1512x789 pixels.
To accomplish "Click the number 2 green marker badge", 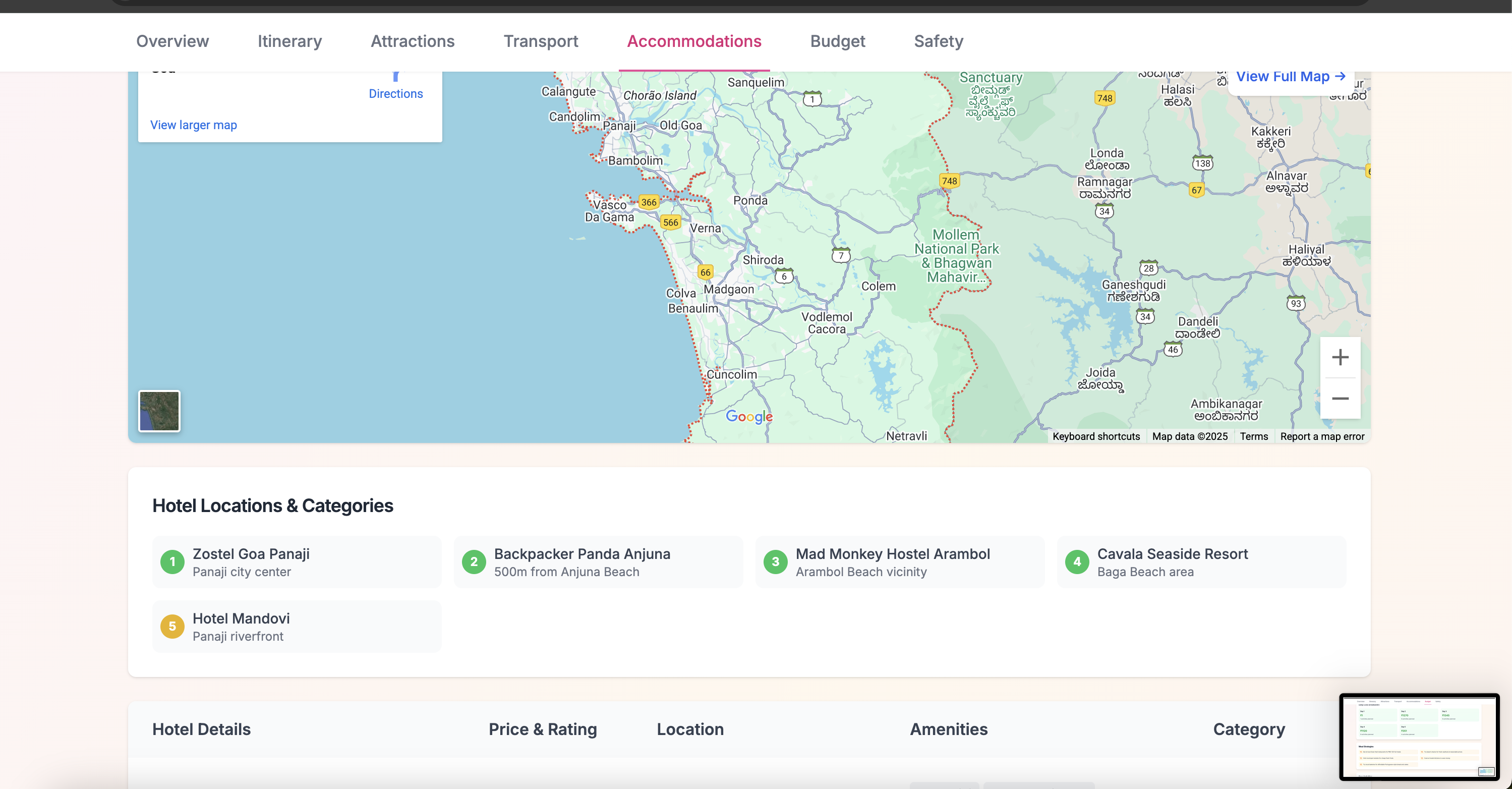I will click(x=474, y=562).
